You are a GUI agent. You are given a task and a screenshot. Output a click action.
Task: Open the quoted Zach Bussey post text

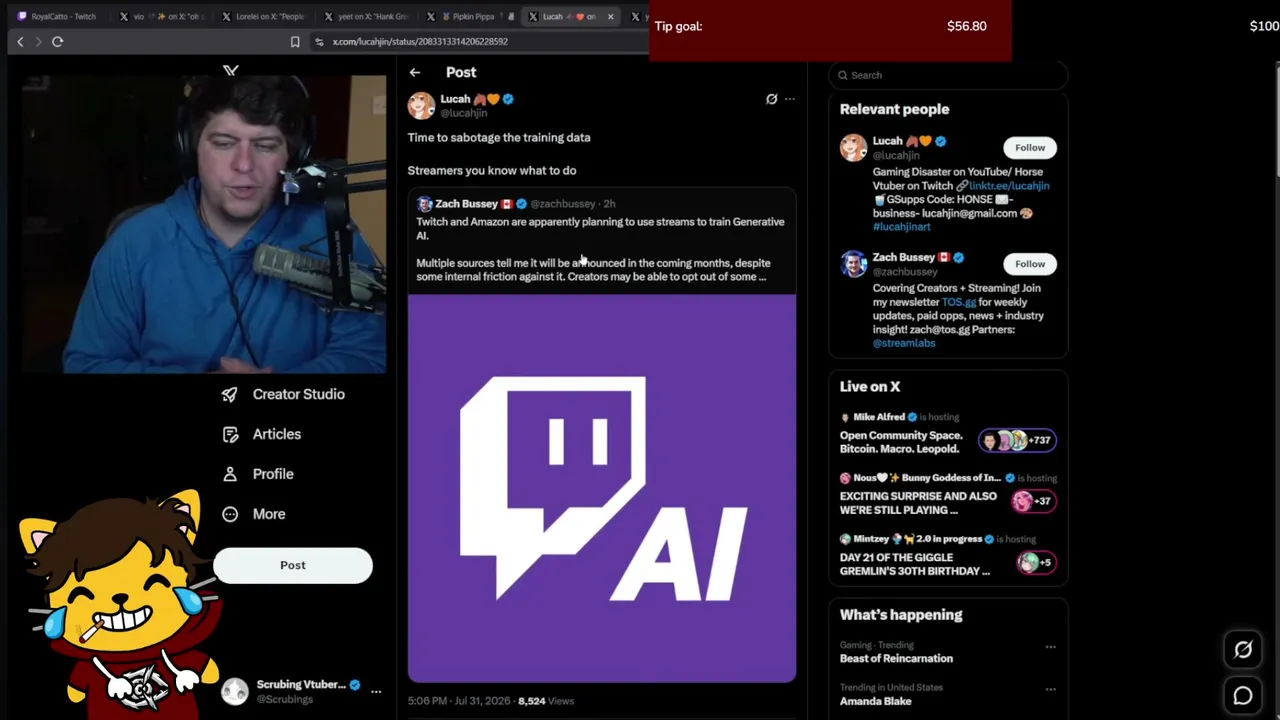[x=600, y=249]
